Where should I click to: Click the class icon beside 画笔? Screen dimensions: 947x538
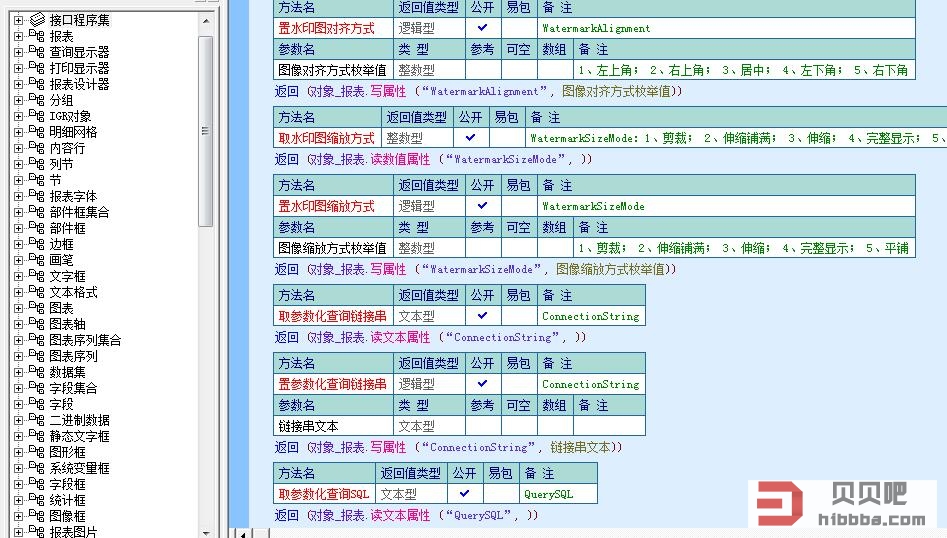pyautogui.click(x=37, y=260)
